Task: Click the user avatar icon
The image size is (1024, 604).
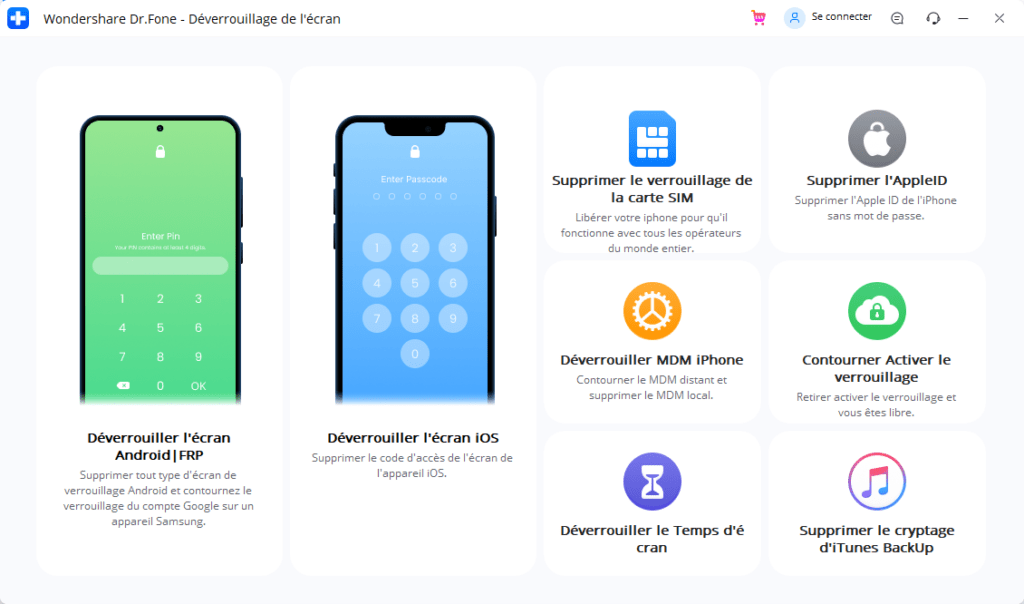Action: [x=794, y=18]
